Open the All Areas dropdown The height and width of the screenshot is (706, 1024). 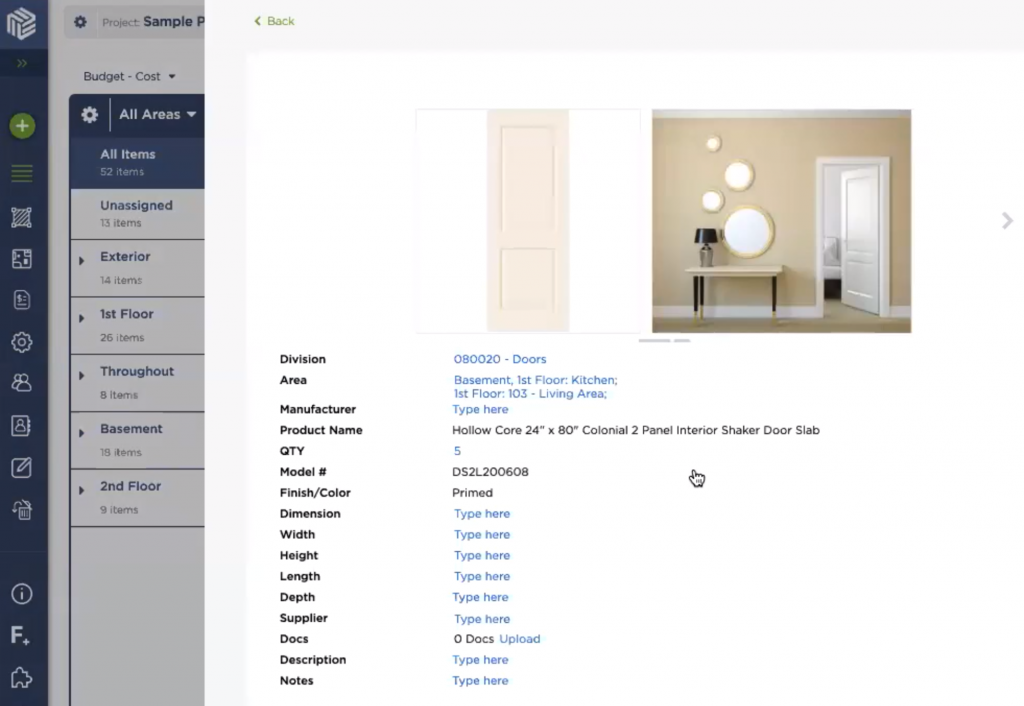(x=156, y=114)
